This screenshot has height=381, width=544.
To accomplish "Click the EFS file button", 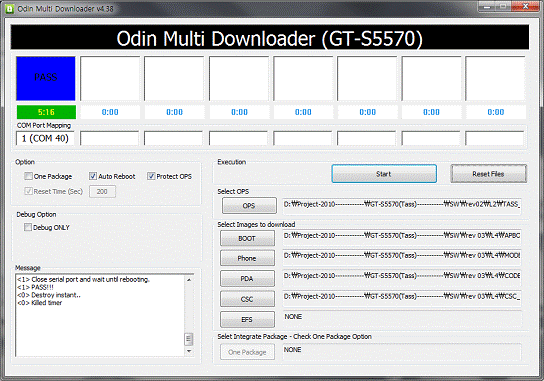I will pos(247,320).
